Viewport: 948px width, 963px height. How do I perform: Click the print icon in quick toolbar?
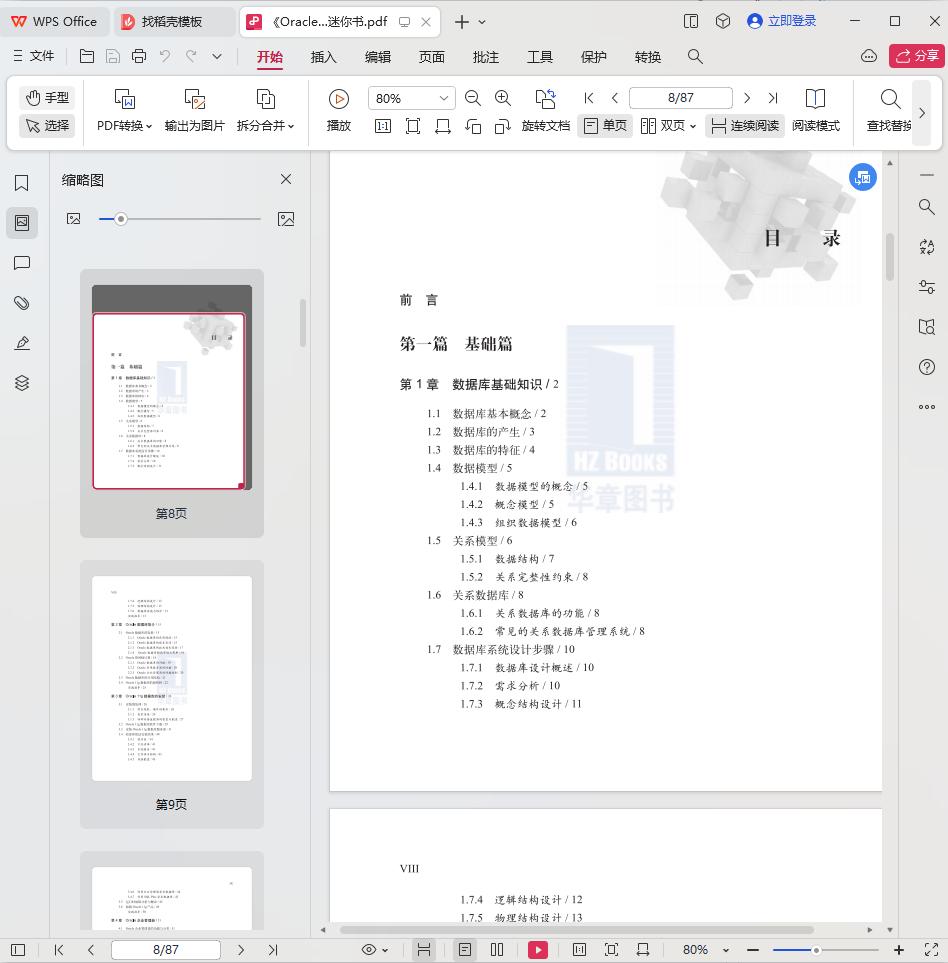click(x=139, y=57)
